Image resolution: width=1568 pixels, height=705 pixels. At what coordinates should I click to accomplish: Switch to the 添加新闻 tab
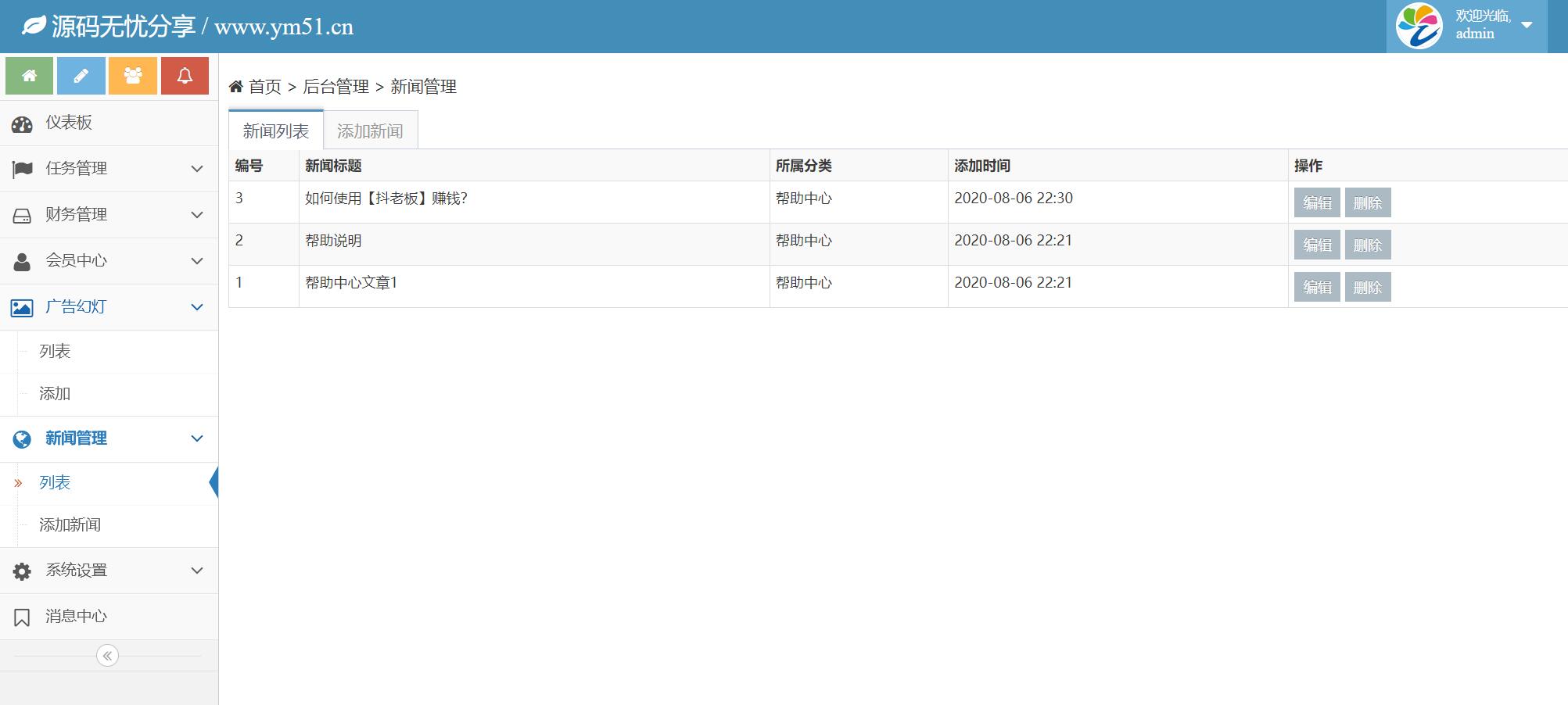click(x=370, y=131)
